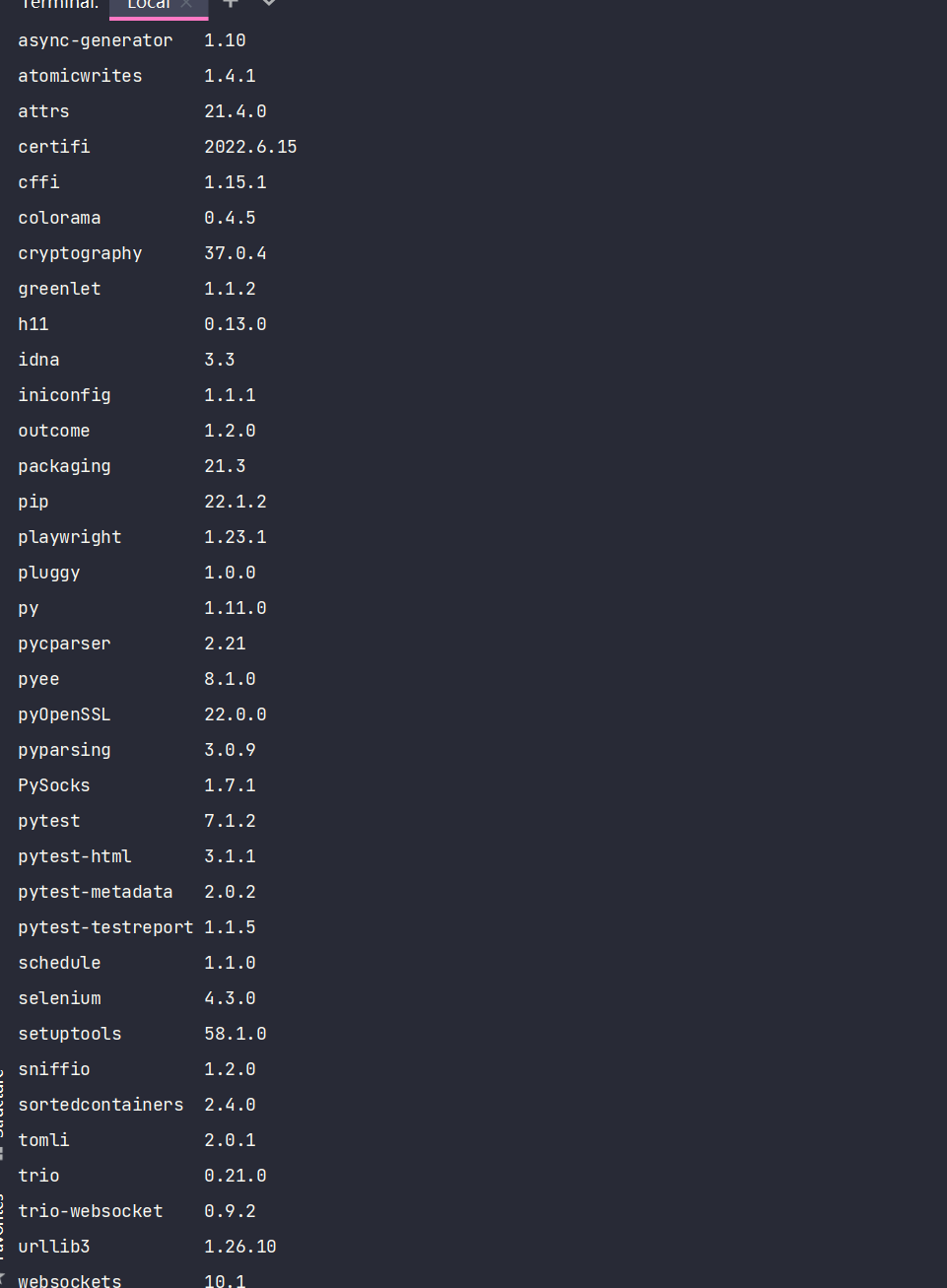Click pip version 22.1.2
Screen dimensions: 947x1288
236,502
